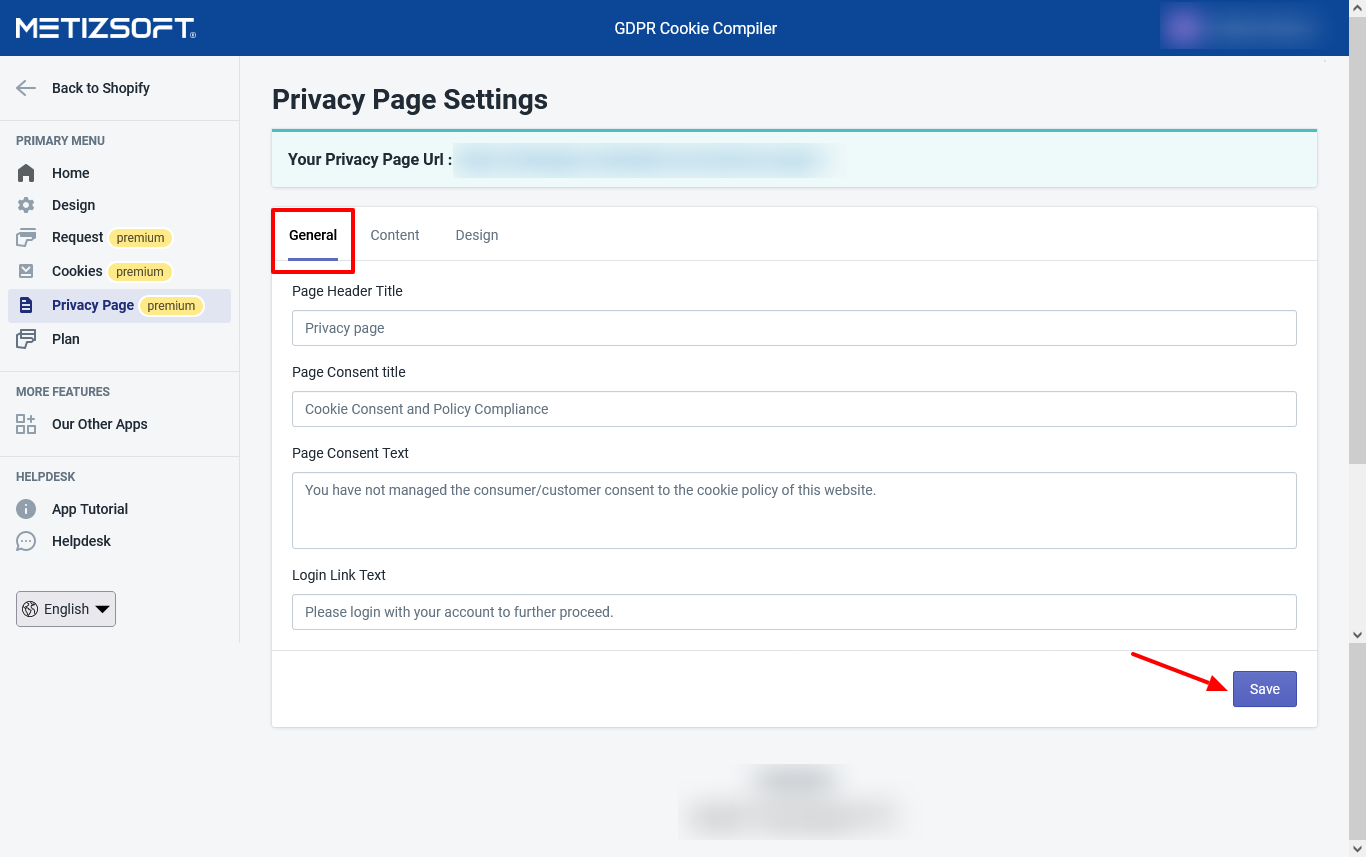Click the Our Other Apps grid icon
This screenshot has width=1366, height=857.
click(x=26, y=424)
